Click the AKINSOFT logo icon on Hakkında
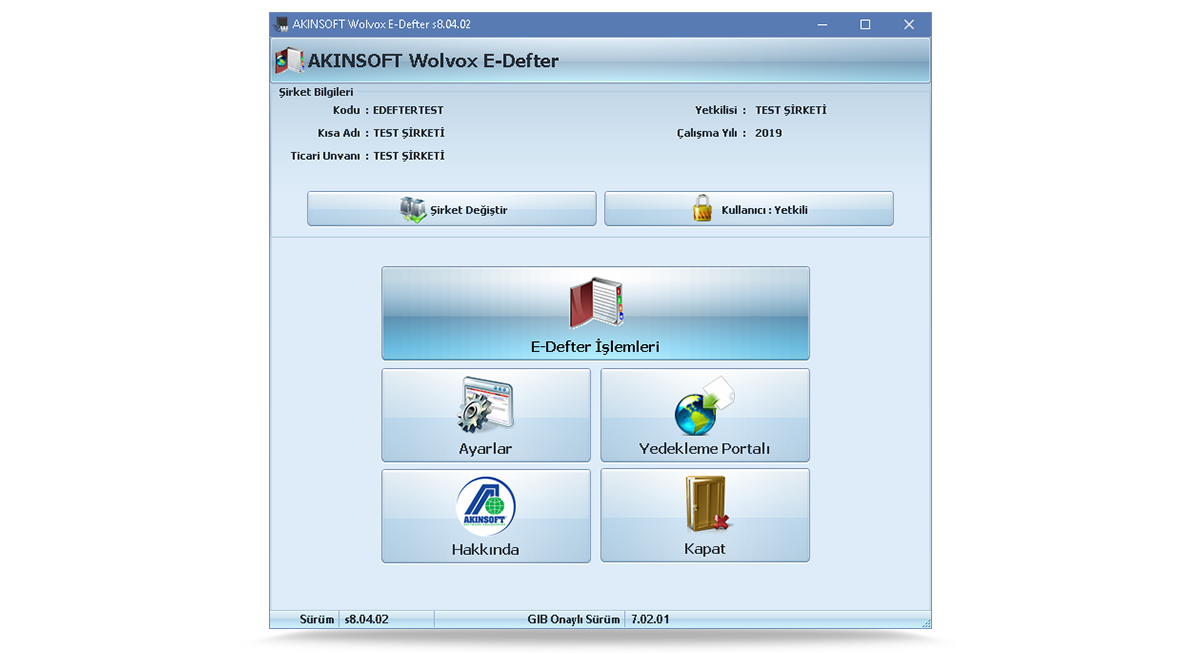 pos(486,505)
